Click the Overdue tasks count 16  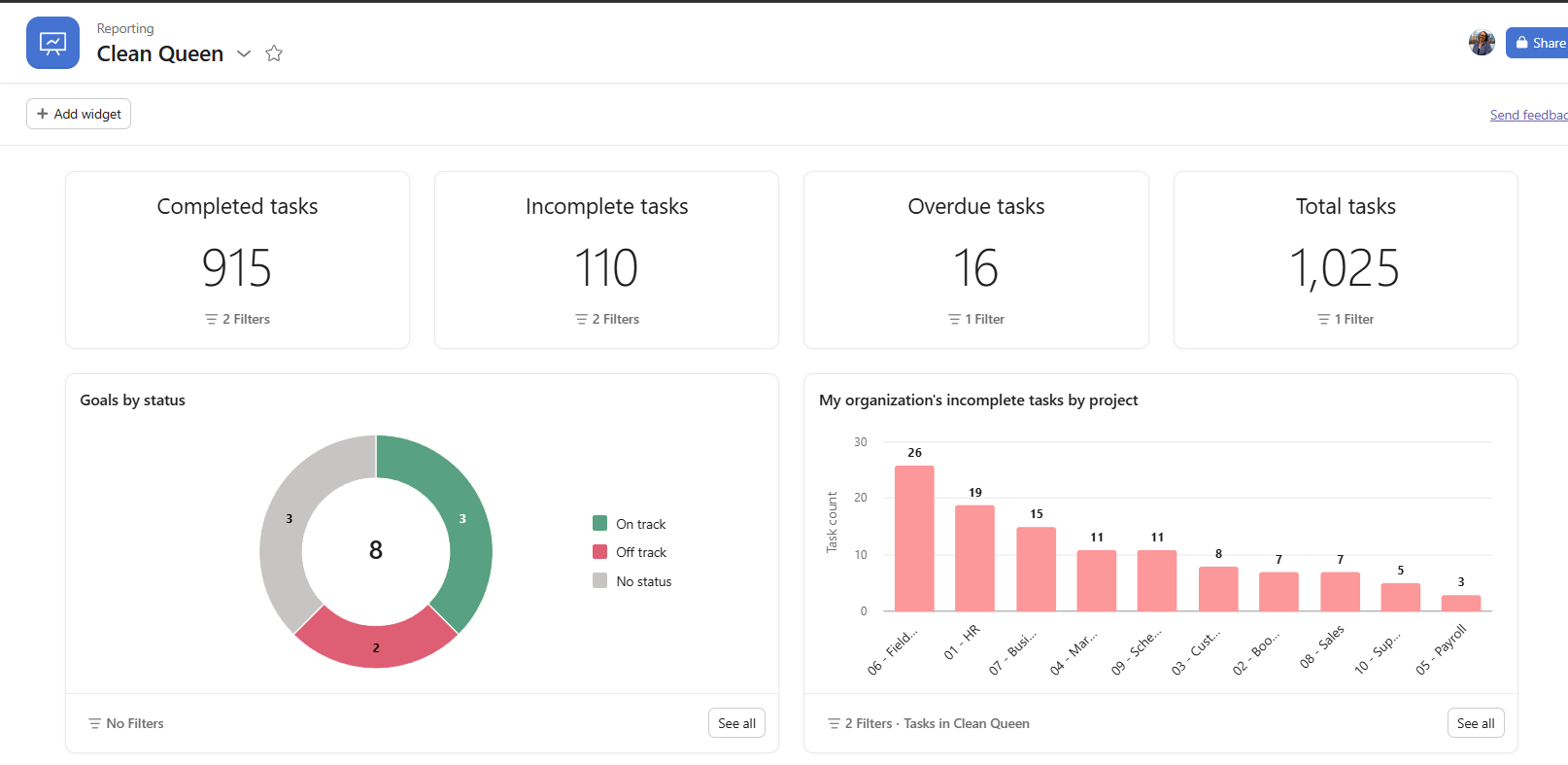click(x=975, y=268)
